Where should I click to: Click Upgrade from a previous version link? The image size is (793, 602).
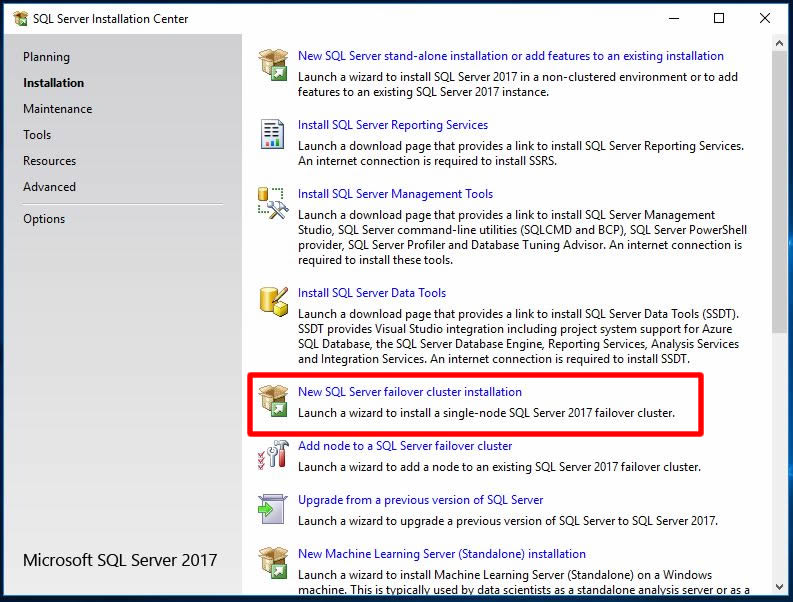[420, 500]
